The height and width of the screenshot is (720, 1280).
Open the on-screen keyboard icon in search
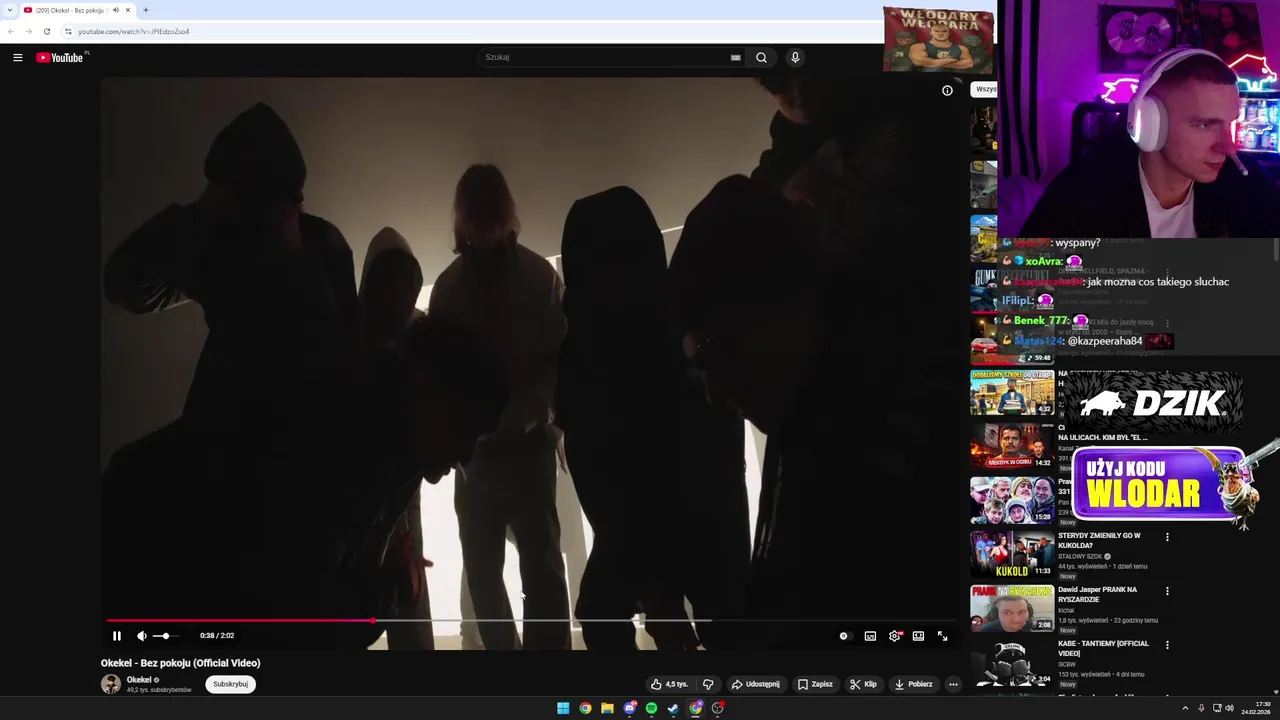[x=736, y=57]
